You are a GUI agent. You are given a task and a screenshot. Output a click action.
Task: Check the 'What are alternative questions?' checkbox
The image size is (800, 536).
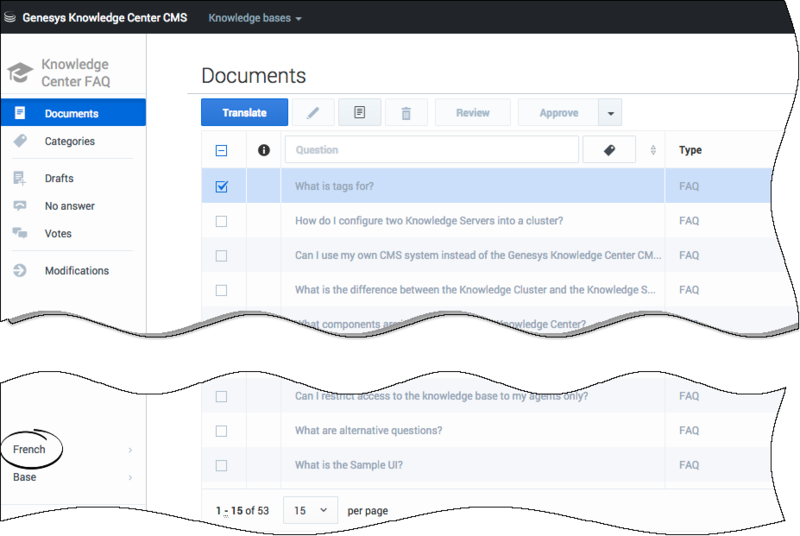click(221, 431)
